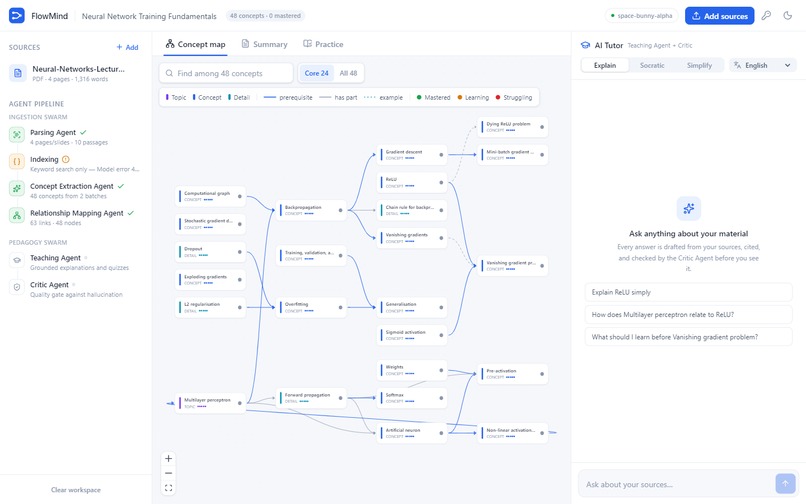Select the Computational graph node
This screenshot has width=806, height=504.
pos(210,196)
